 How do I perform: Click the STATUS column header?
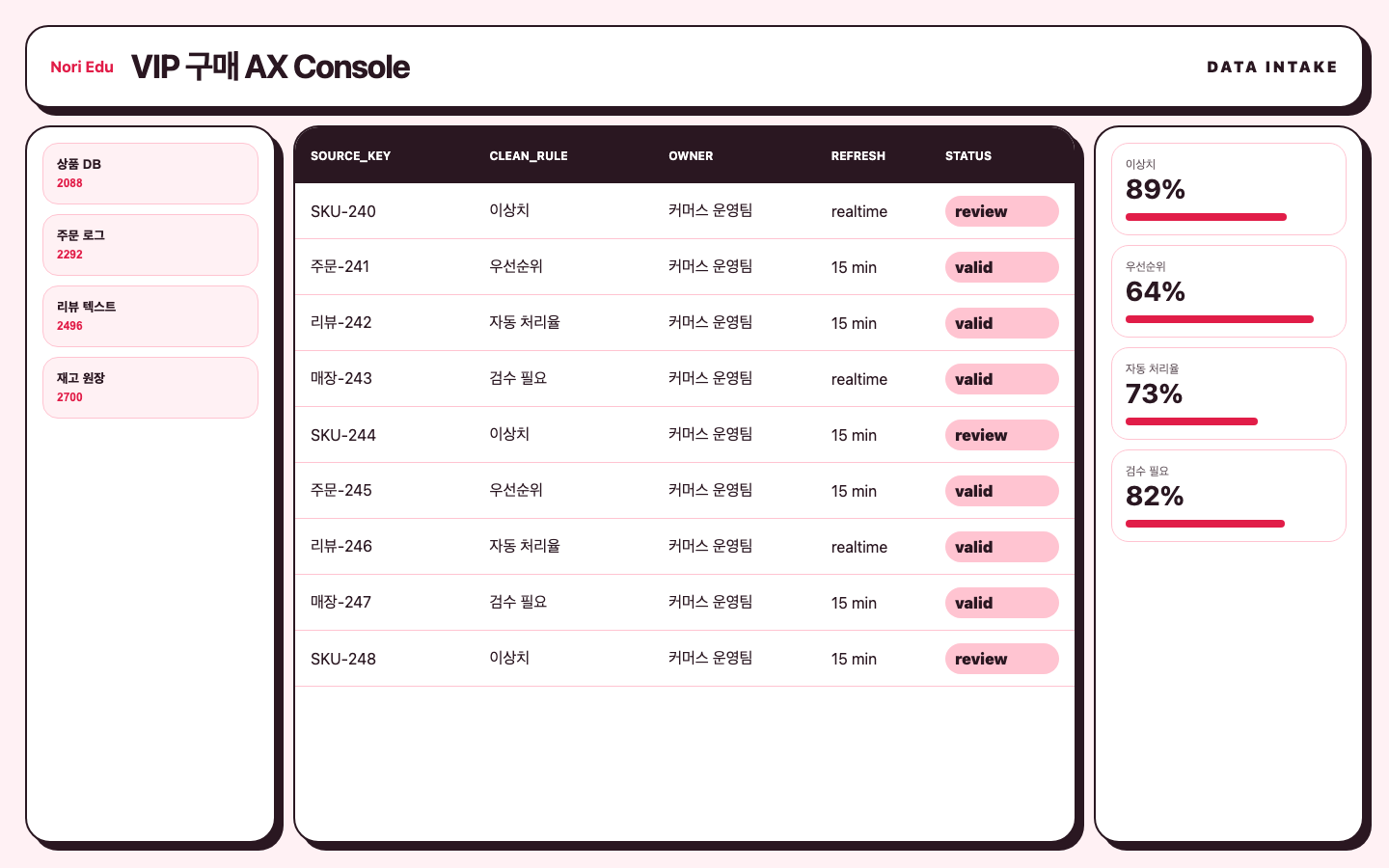pyautogui.click(x=968, y=155)
